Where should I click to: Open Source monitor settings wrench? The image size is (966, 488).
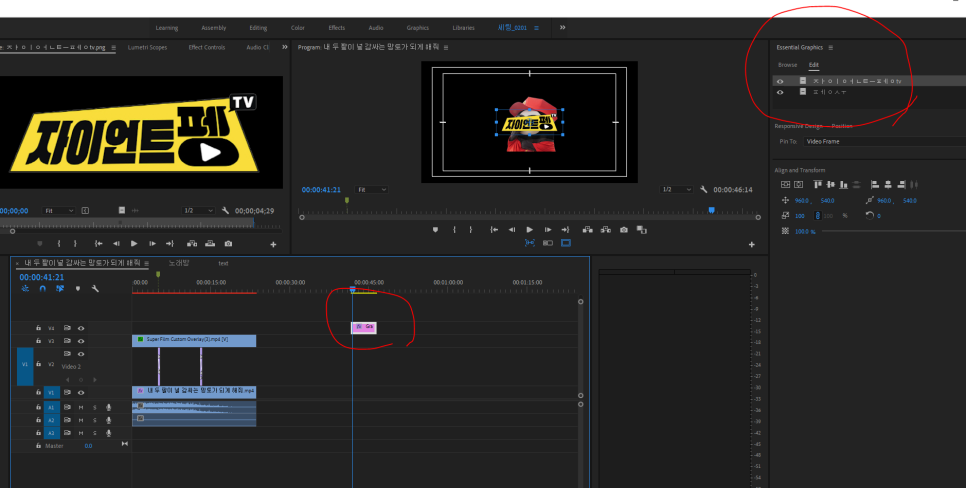[x=225, y=211]
